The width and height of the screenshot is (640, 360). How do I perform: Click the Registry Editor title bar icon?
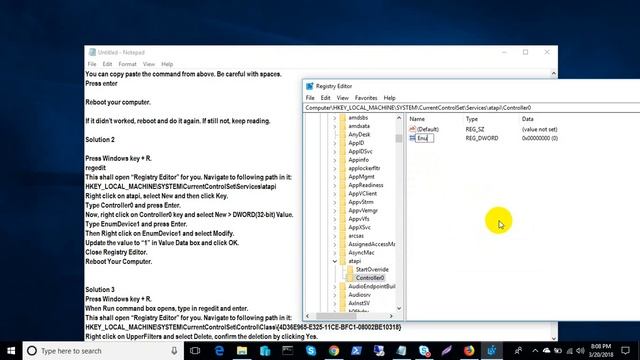[x=310, y=86]
